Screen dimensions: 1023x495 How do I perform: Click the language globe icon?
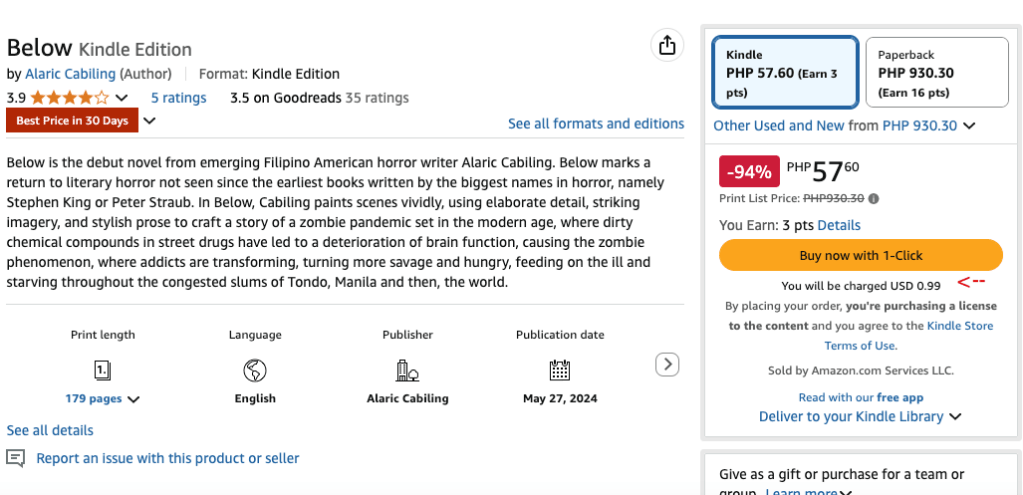tap(255, 371)
